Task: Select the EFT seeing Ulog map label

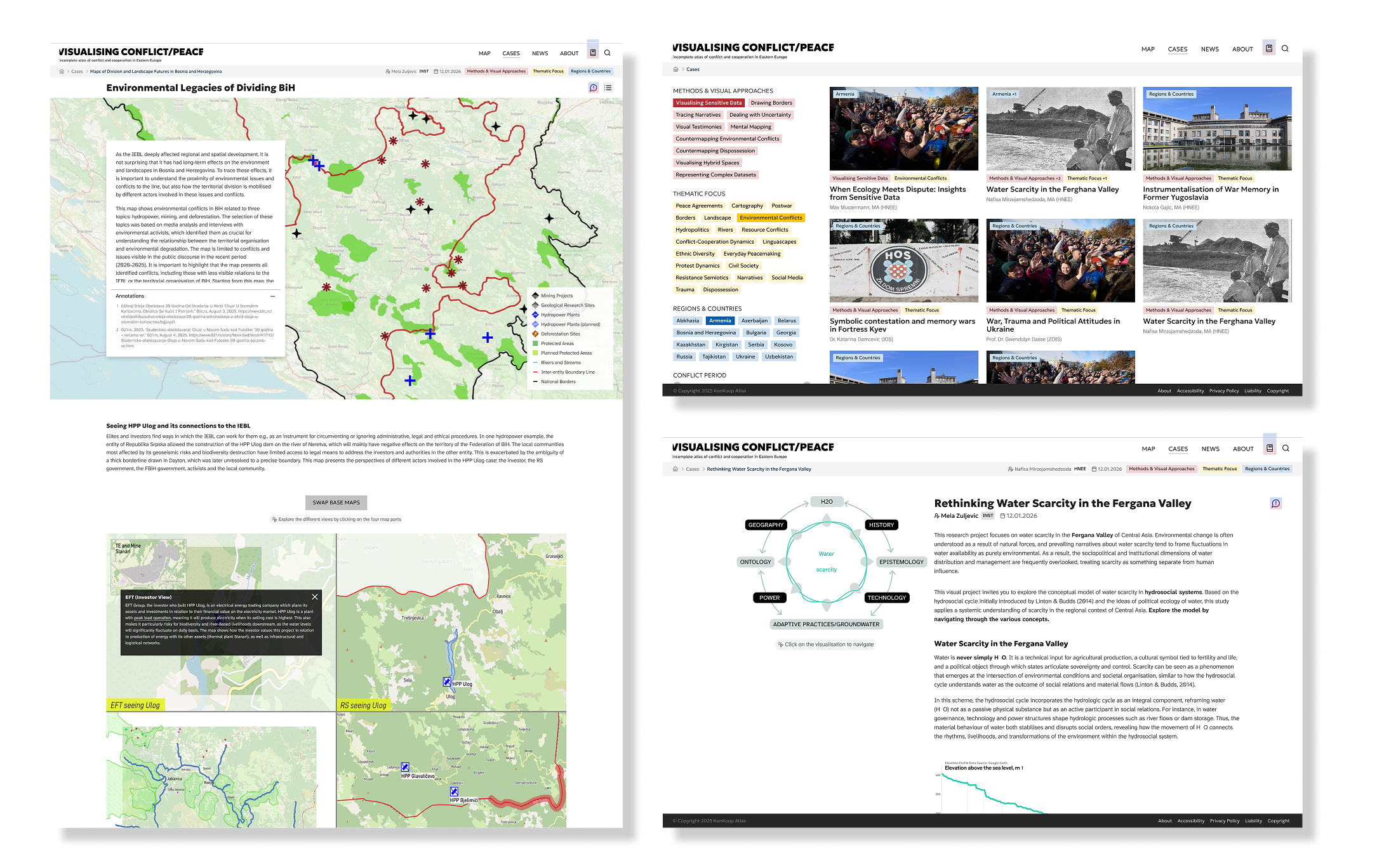Action: tap(135, 705)
